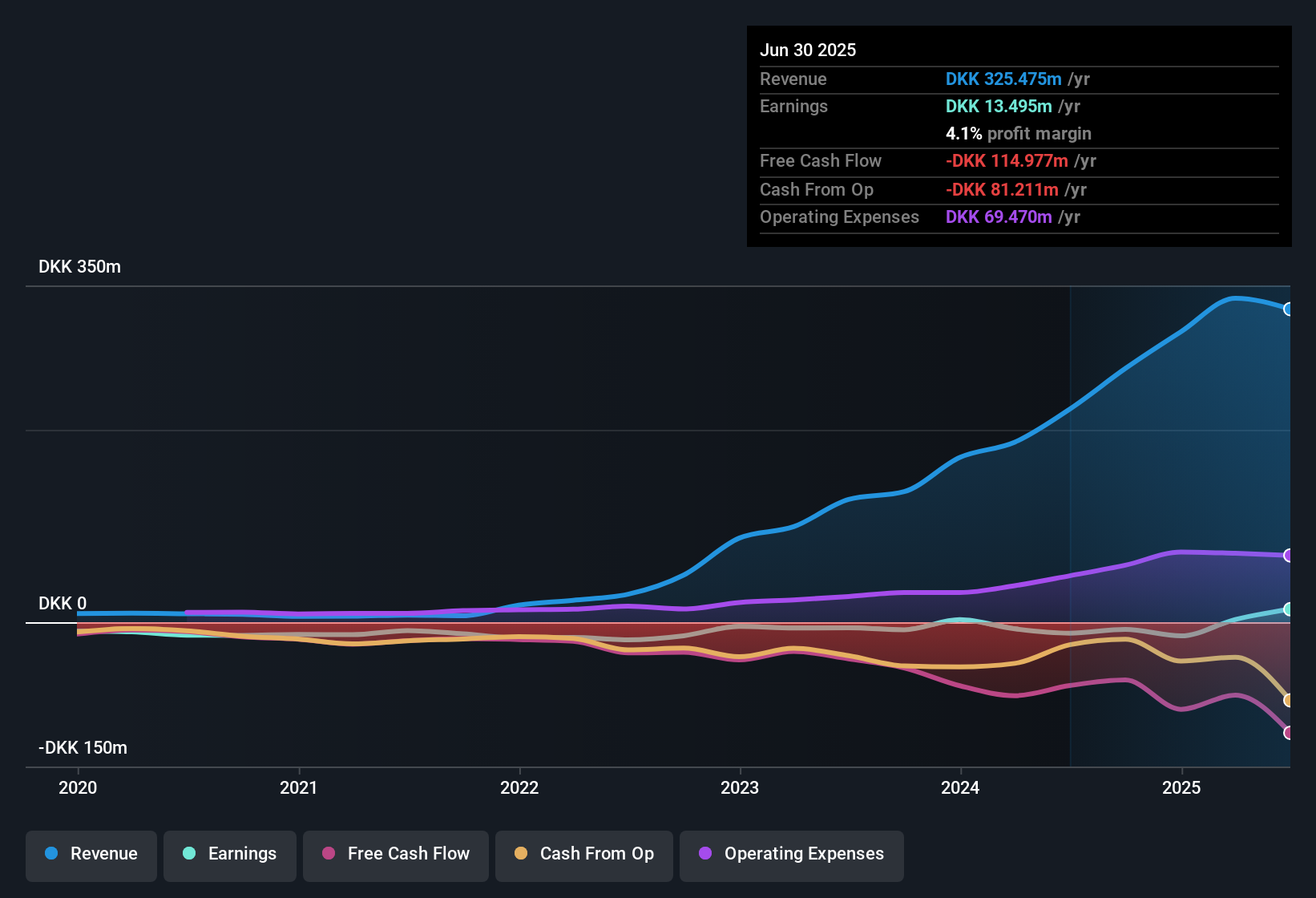Click the pink Free Cash Flow dot icon
1316x898 pixels.
tap(328, 854)
